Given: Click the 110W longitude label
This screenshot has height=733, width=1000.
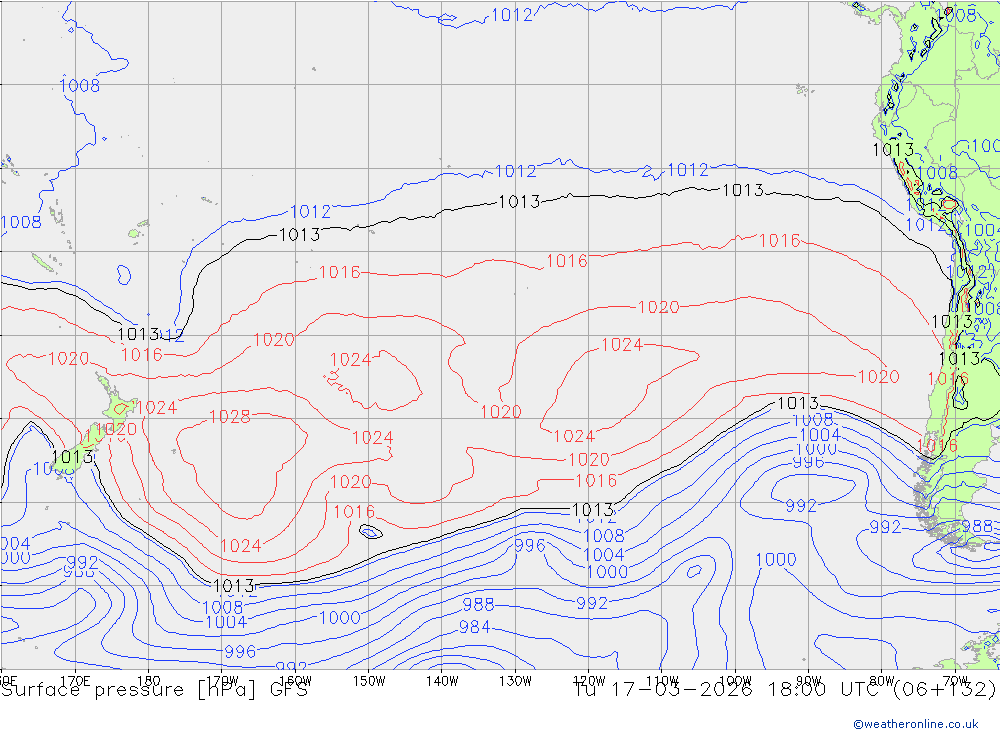Looking at the screenshot, I should [662, 681].
